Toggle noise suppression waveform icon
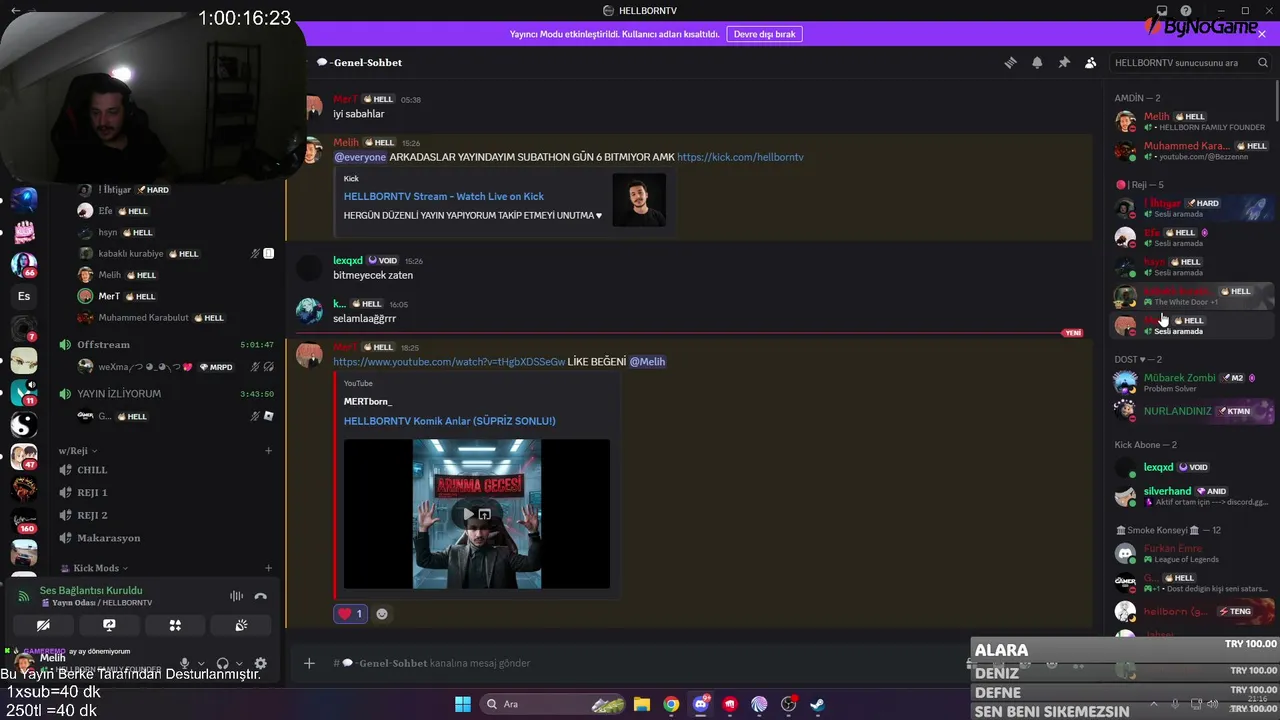Viewport: 1280px width, 720px height. pos(237,596)
